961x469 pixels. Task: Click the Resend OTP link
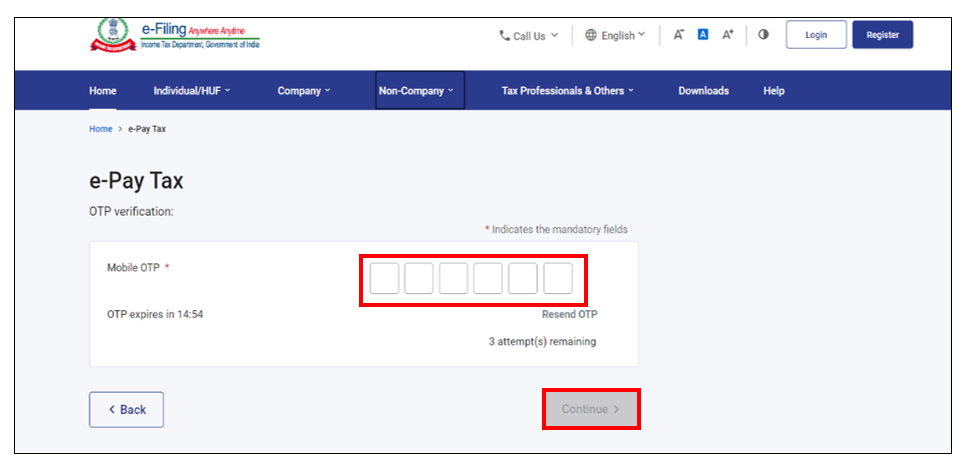pos(569,314)
